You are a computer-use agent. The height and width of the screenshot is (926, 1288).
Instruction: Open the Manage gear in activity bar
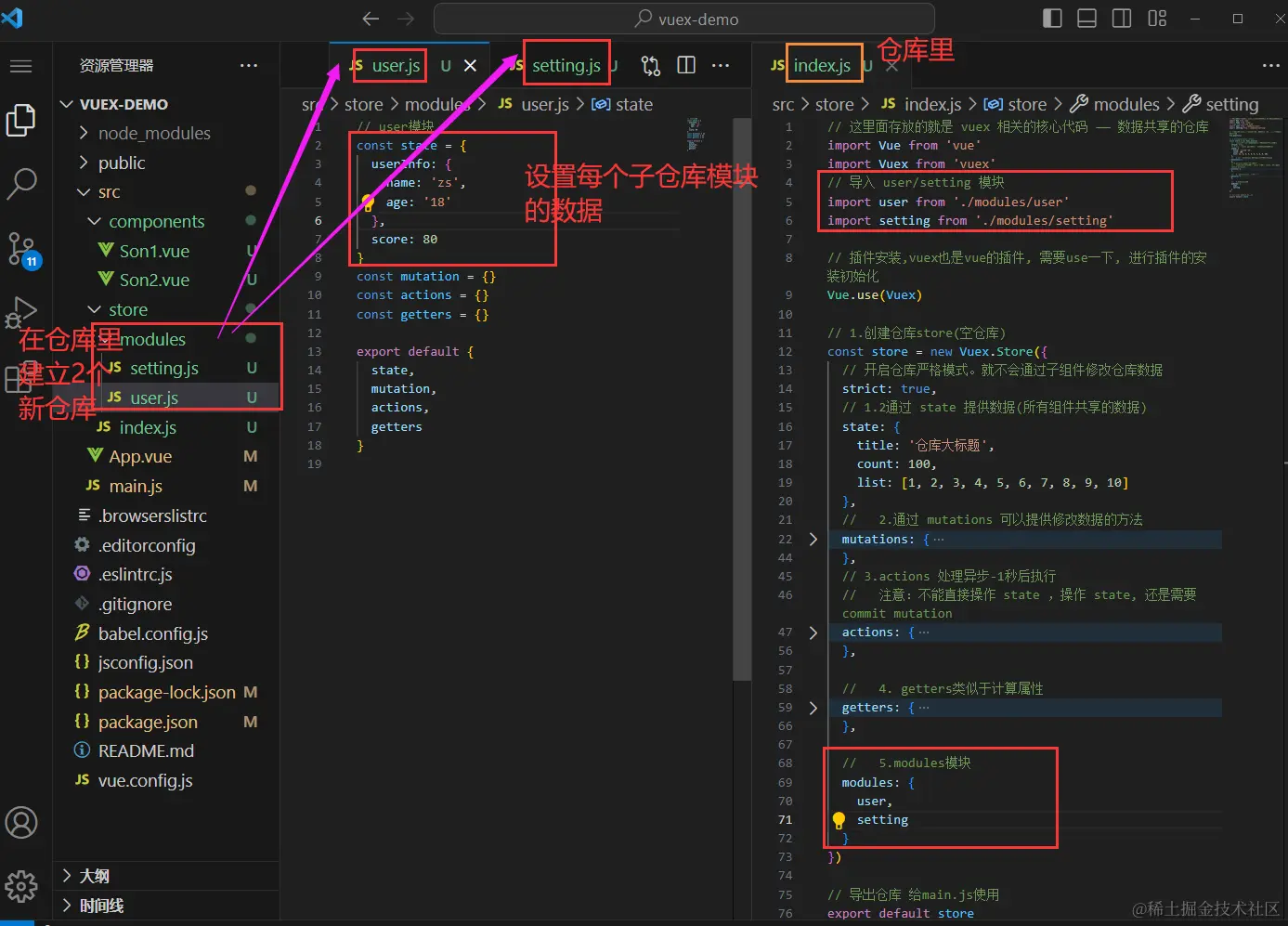point(21,886)
